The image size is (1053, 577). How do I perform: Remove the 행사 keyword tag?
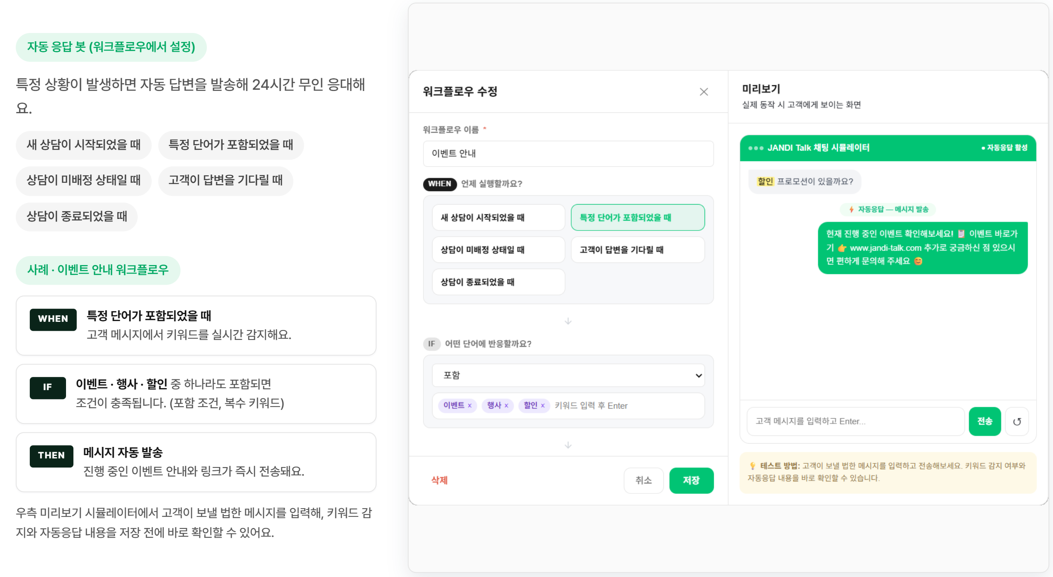tap(506, 406)
